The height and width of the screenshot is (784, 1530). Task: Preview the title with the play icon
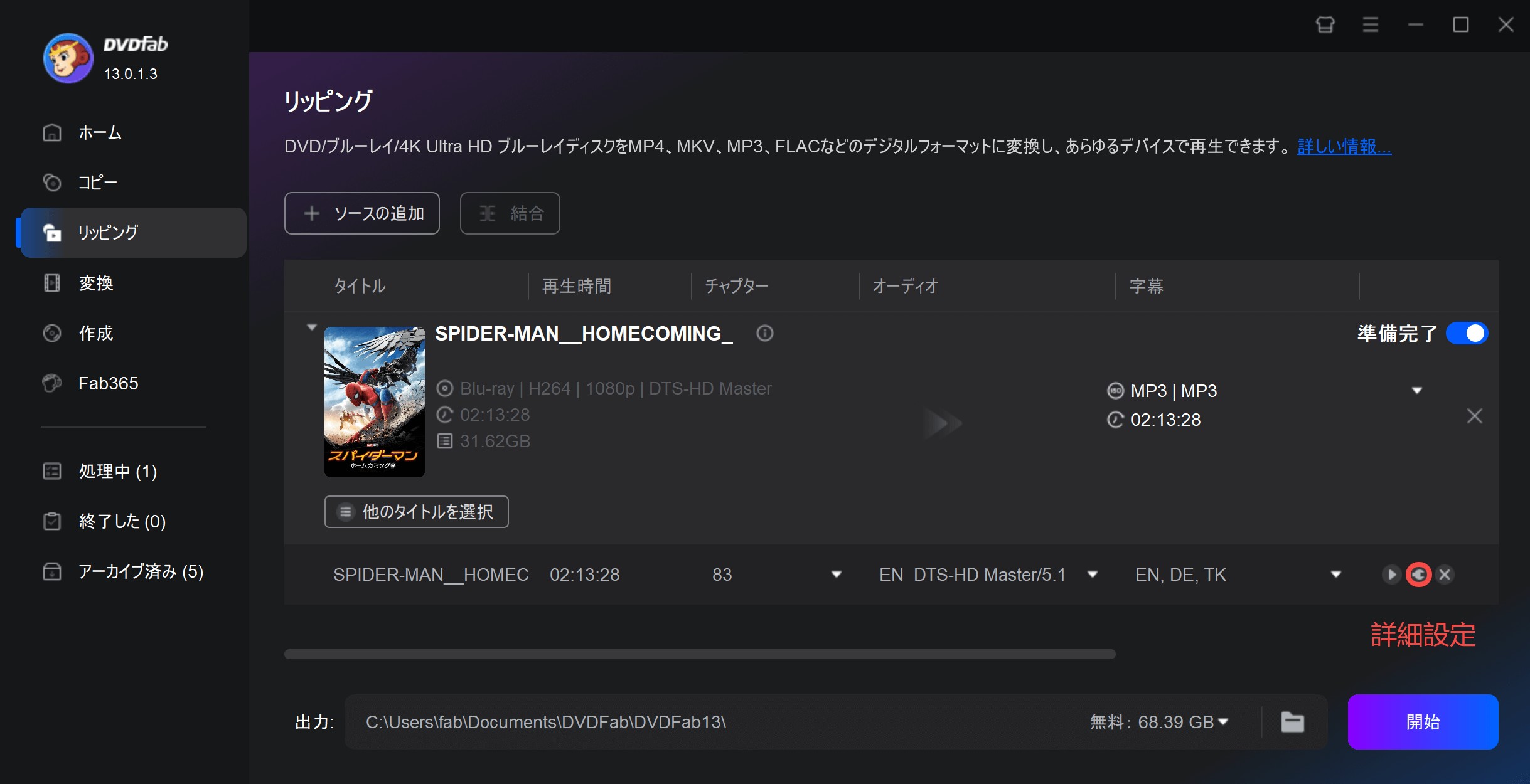tap(1391, 575)
